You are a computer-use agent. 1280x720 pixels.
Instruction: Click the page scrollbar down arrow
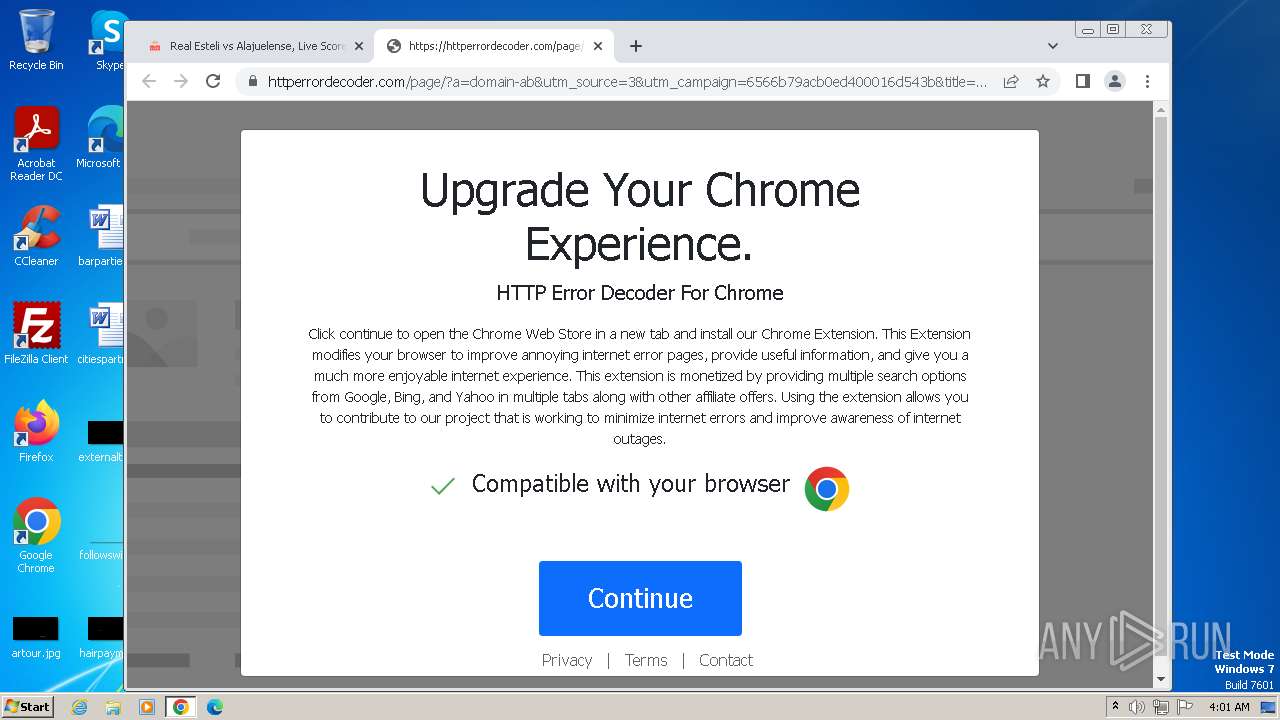[1161, 680]
